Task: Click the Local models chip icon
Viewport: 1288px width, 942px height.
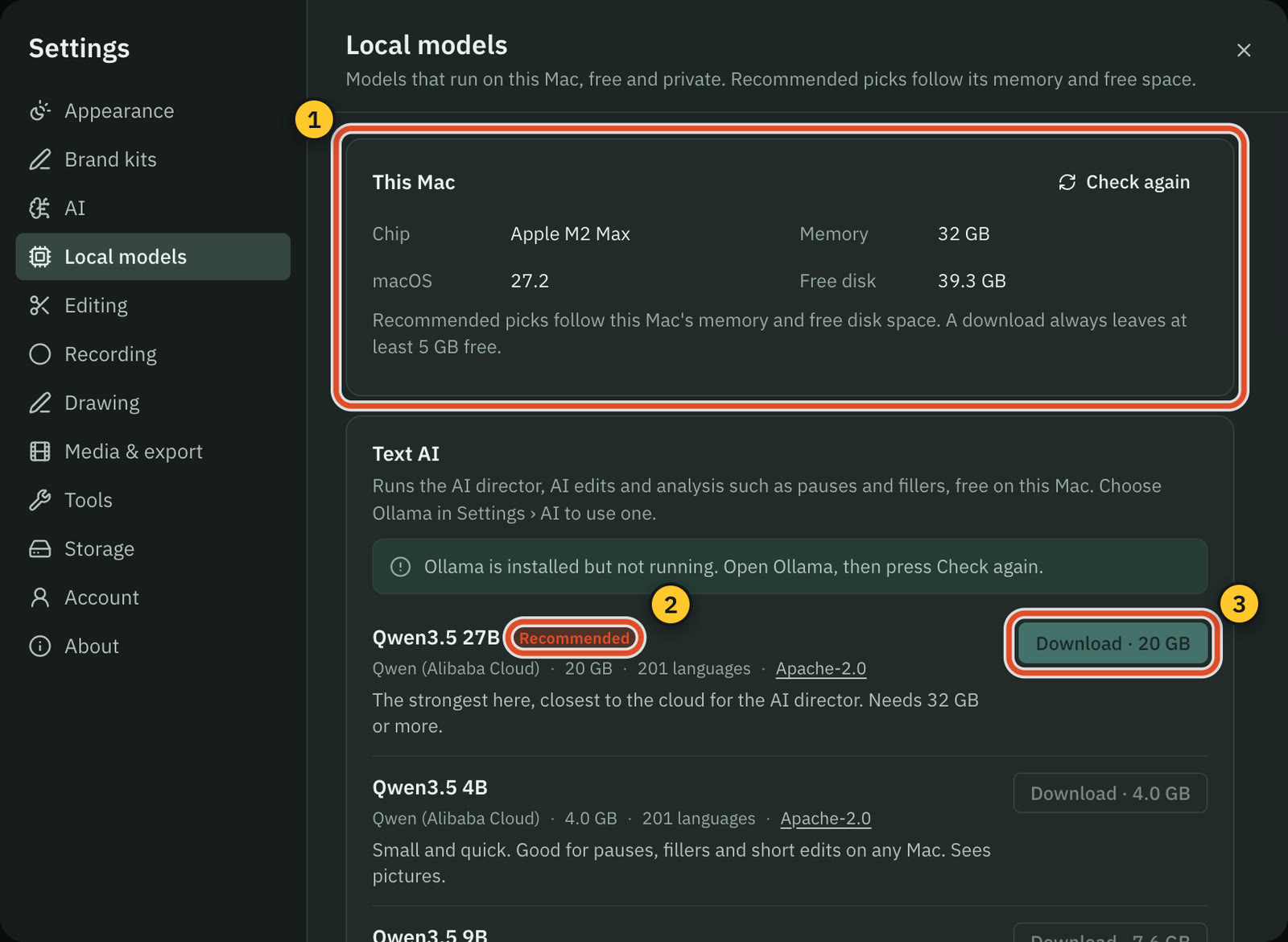Action: (x=39, y=257)
